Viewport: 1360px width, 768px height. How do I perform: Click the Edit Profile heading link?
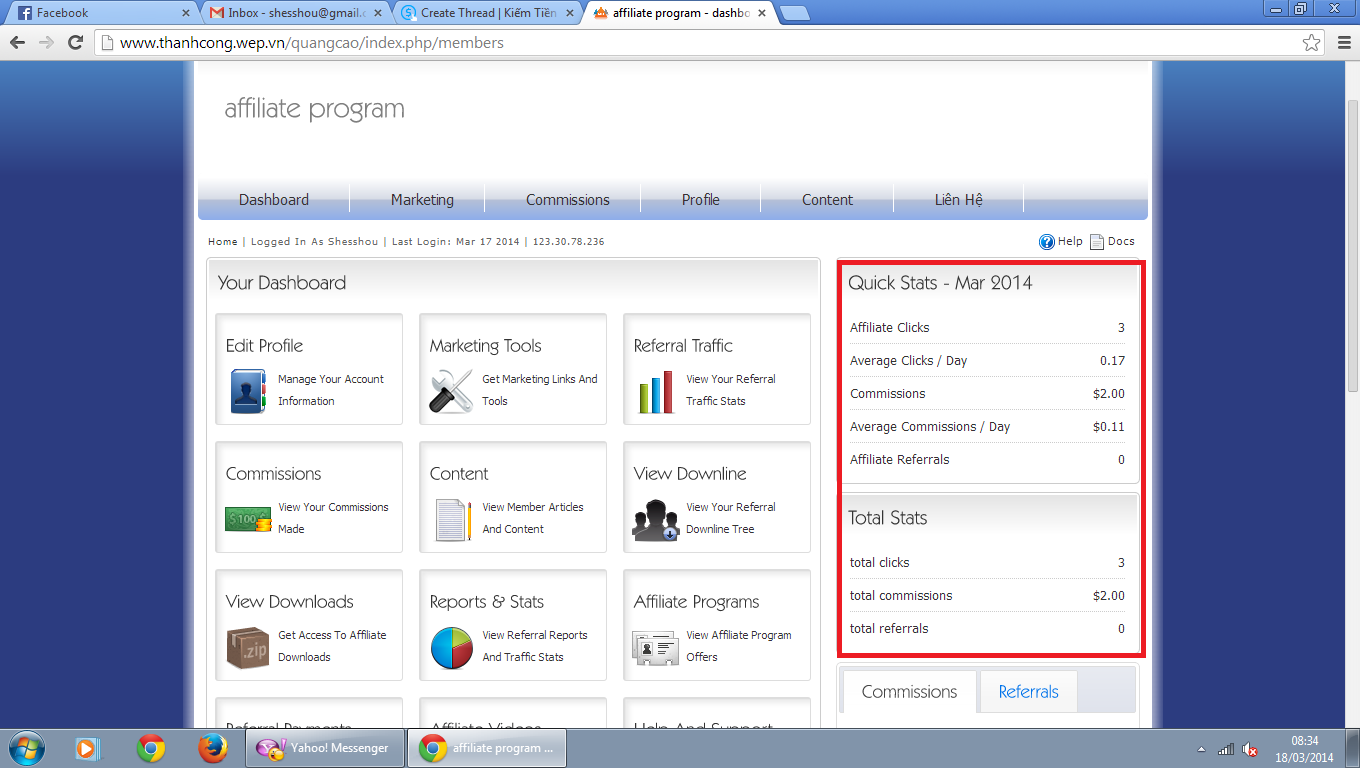point(264,346)
